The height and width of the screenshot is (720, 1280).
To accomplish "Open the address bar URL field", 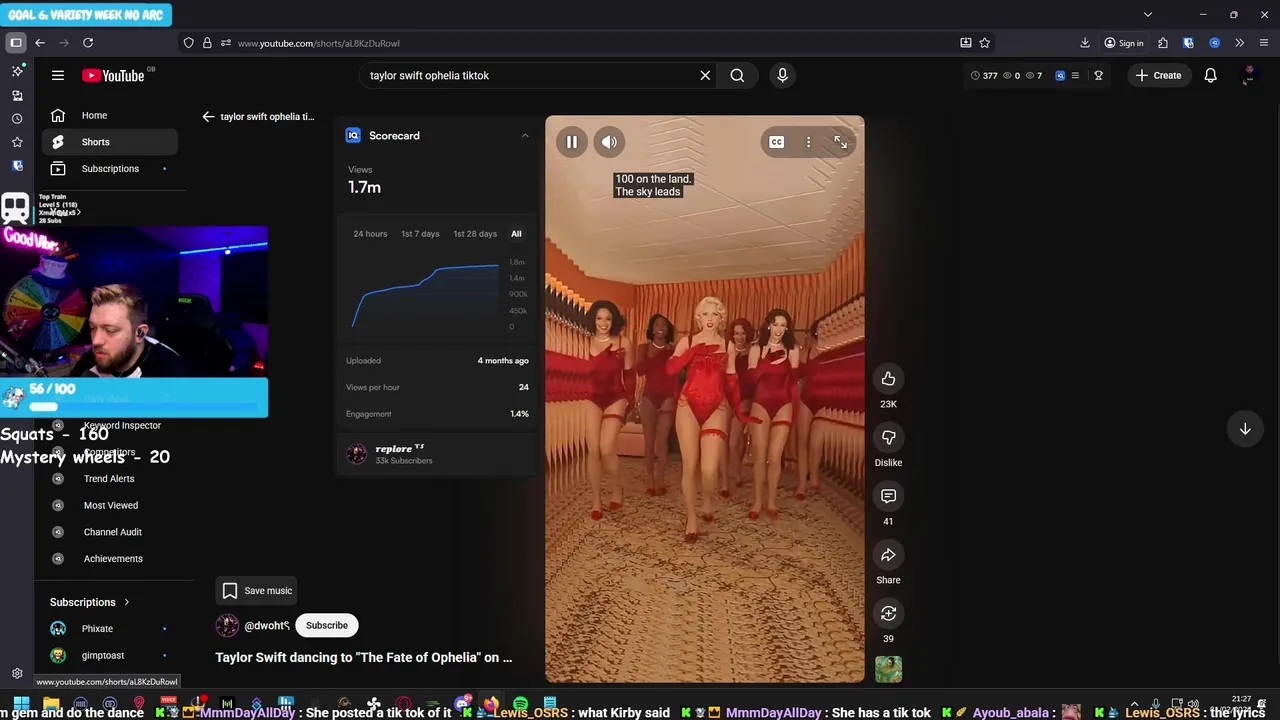I will pyautogui.click(x=590, y=43).
